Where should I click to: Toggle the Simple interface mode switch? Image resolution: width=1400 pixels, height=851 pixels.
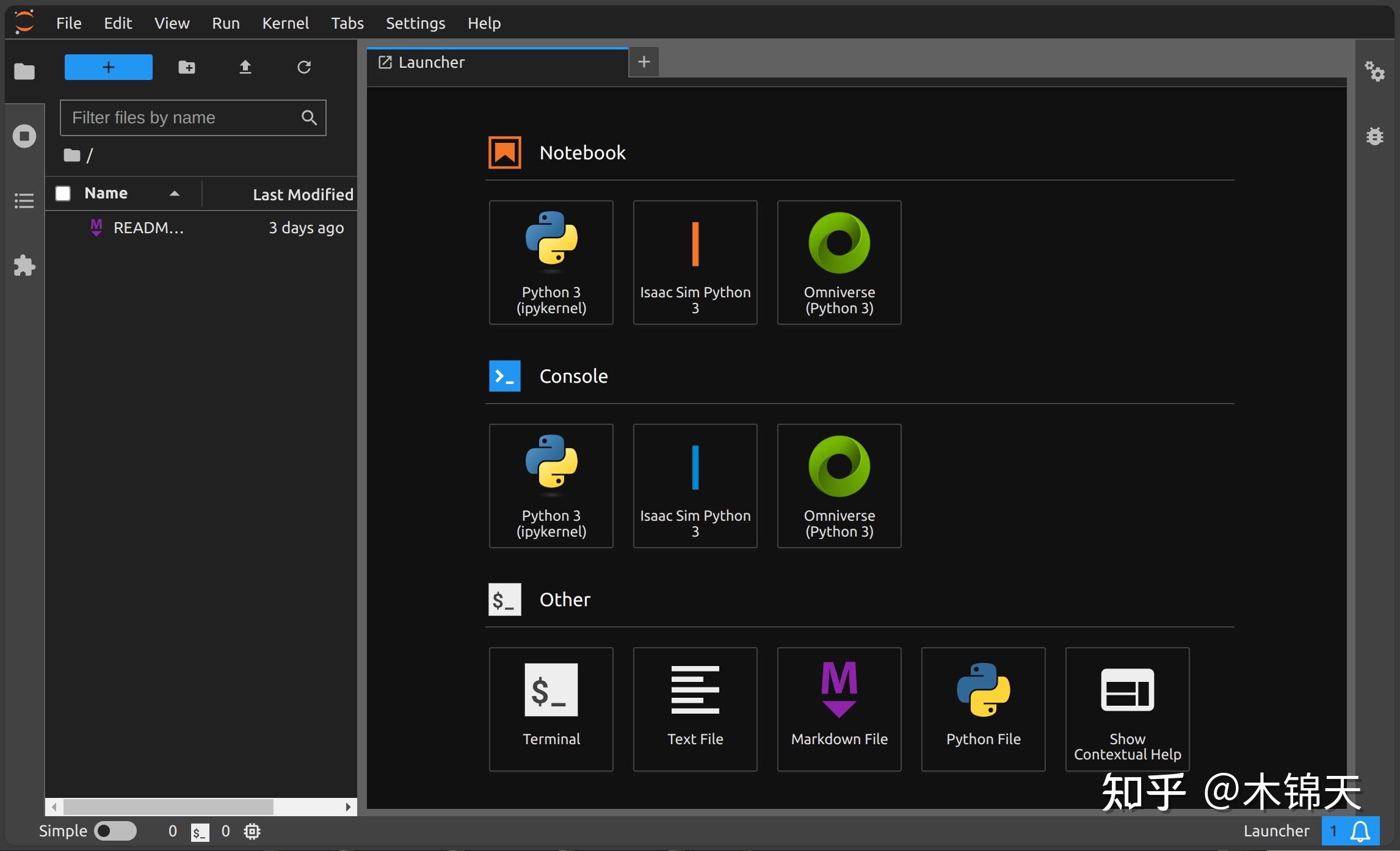click(115, 831)
